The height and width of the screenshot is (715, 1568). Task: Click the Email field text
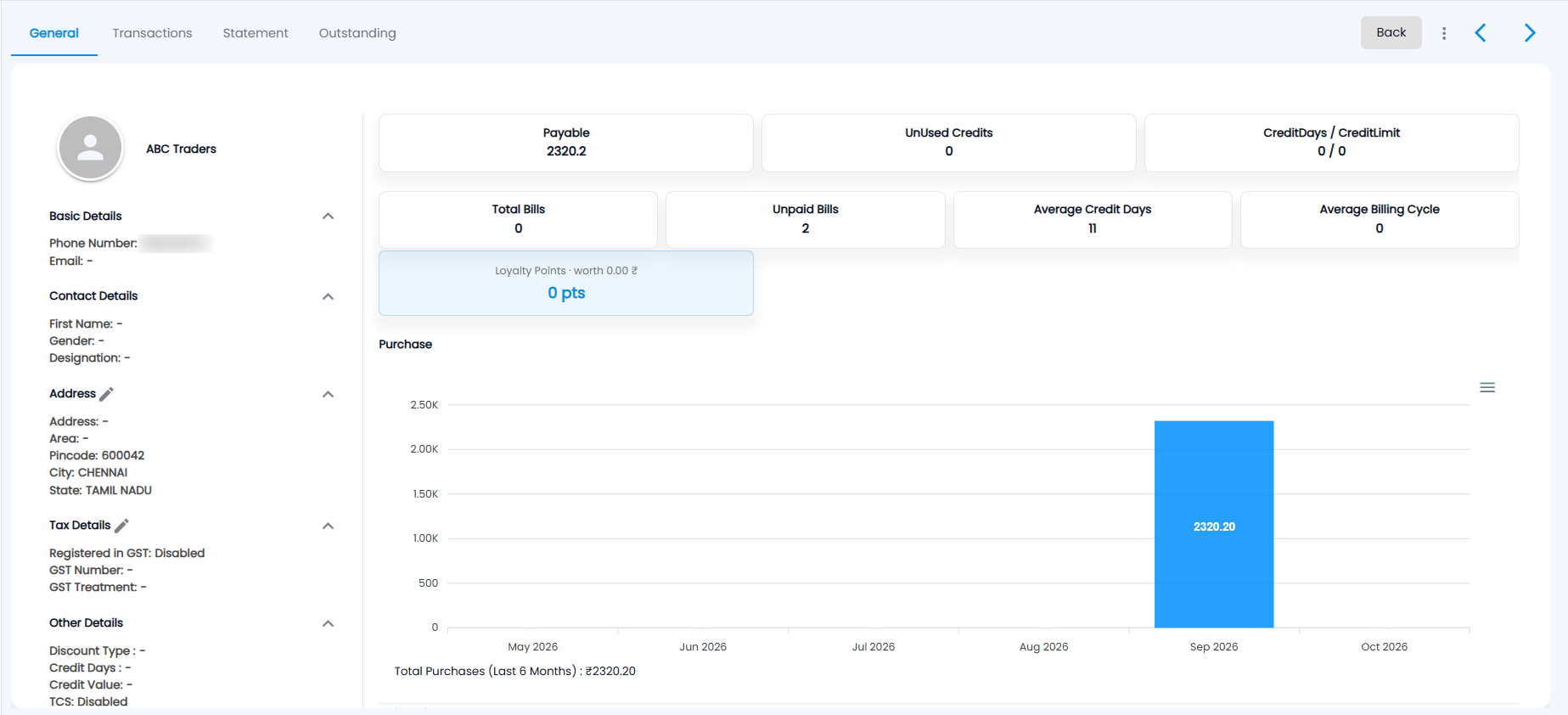tap(71, 262)
